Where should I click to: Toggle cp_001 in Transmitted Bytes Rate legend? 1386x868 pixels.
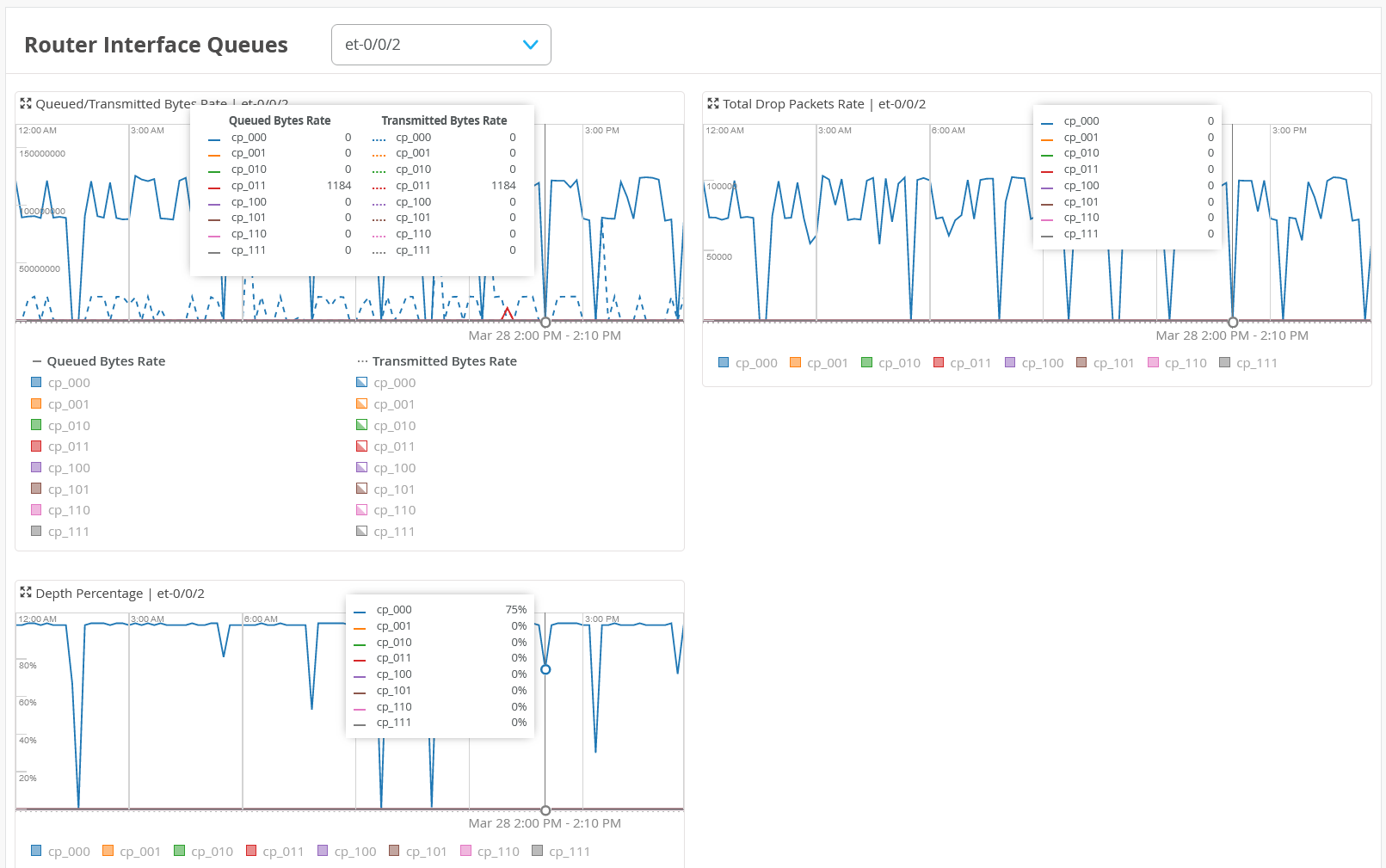point(386,404)
